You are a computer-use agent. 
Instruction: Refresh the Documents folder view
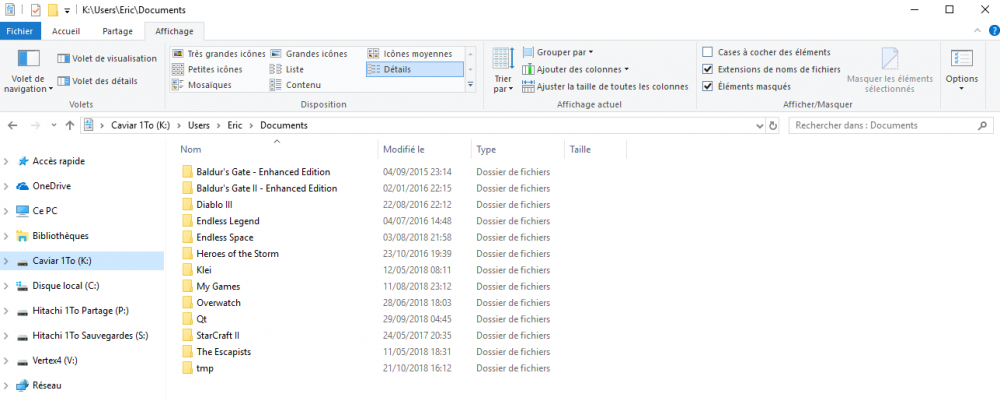tap(773, 126)
